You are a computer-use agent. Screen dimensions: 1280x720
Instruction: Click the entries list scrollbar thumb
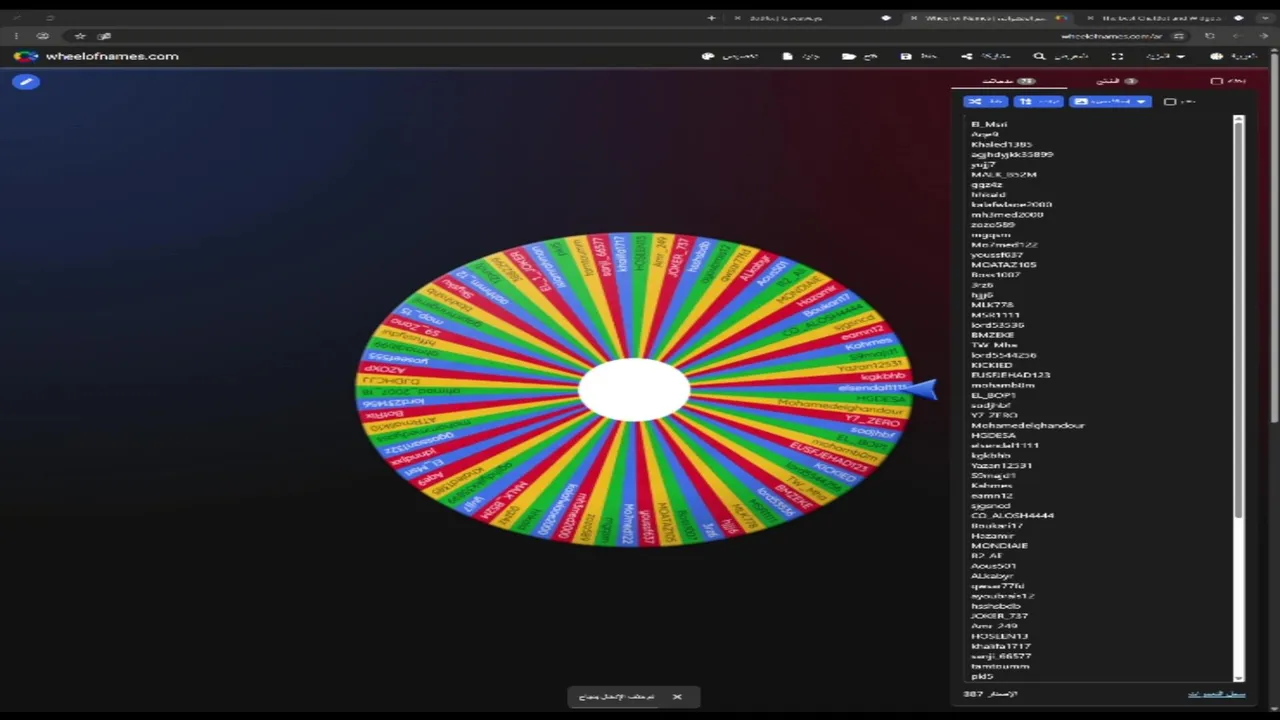[x=1238, y=320]
